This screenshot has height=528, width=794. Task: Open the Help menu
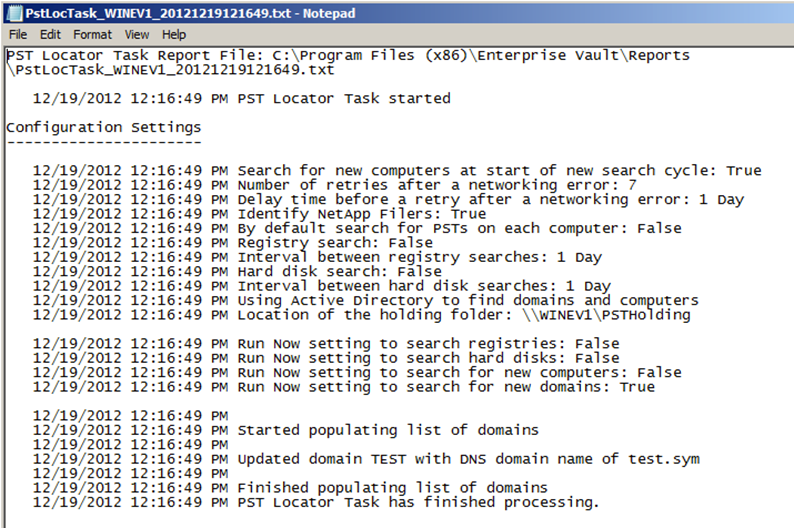pos(174,34)
